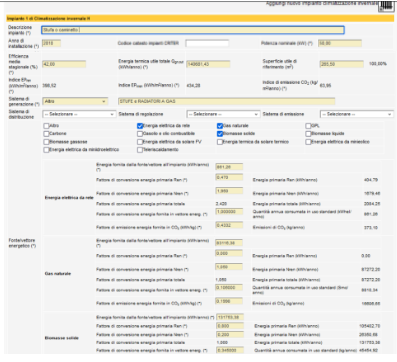Click CO2 emission factor for Energia elettrica
The height and width of the screenshot is (362, 397).
point(229,225)
